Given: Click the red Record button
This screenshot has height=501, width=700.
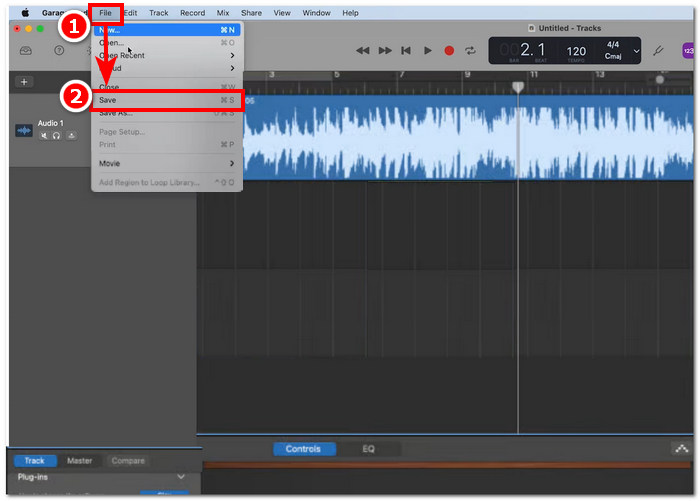Looking at the screenshot, I should [x=449, y=50].
